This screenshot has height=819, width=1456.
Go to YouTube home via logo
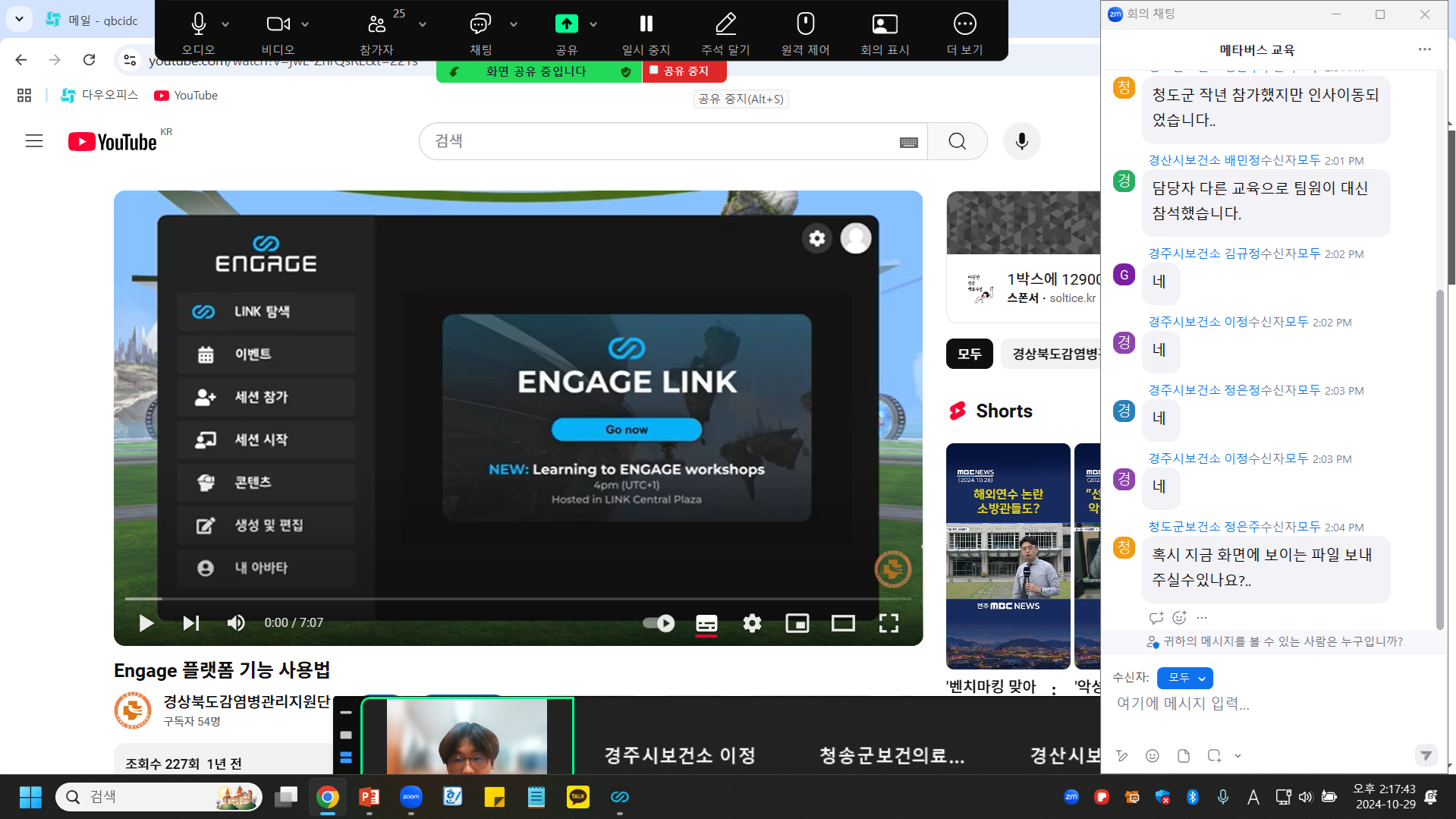[x=113, y=142]
